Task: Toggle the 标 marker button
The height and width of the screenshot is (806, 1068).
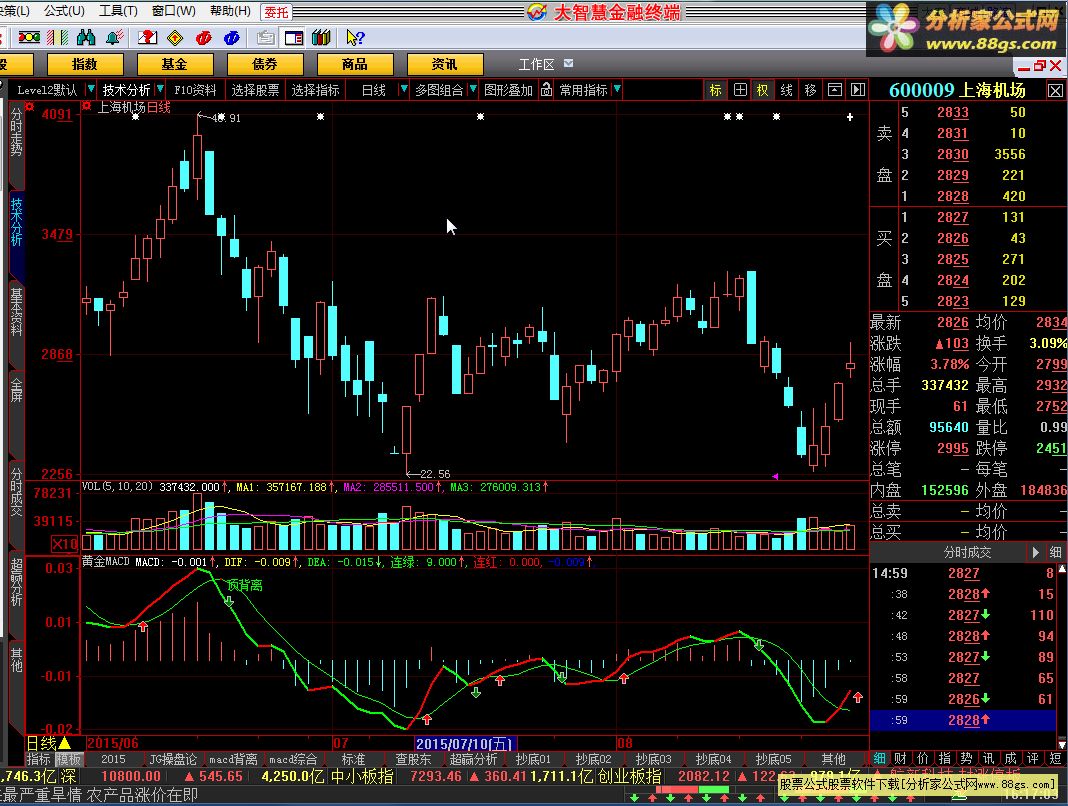Action: pyautogui.click(x=715, y=90)
